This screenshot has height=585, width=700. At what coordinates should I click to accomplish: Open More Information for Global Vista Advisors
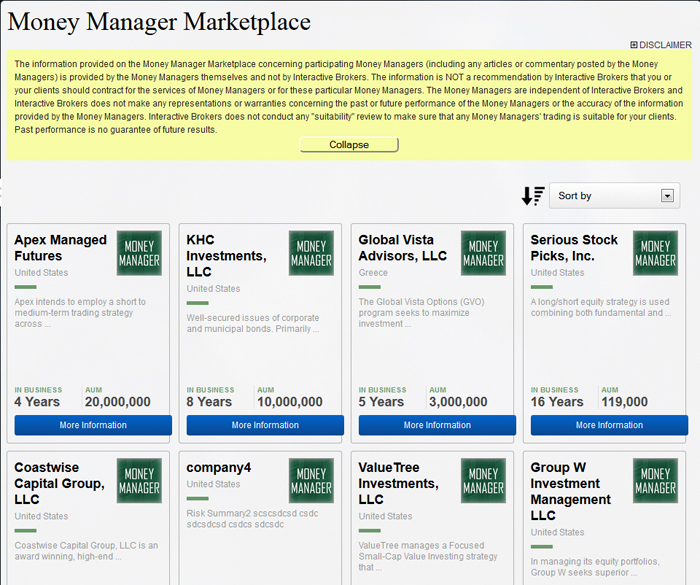tap(437, 425)
